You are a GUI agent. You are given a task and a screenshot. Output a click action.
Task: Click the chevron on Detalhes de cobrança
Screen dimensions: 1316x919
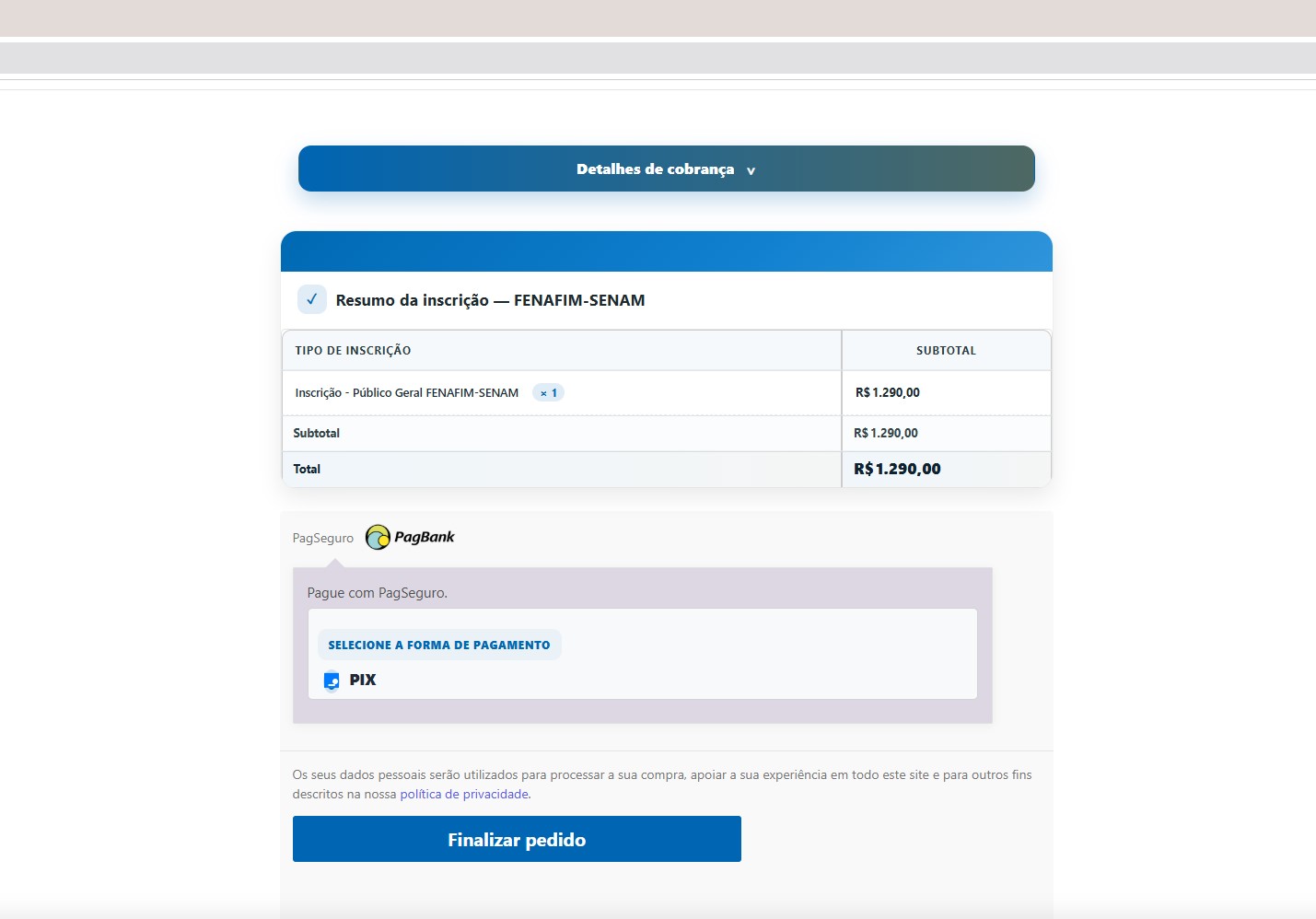[751, 170]
